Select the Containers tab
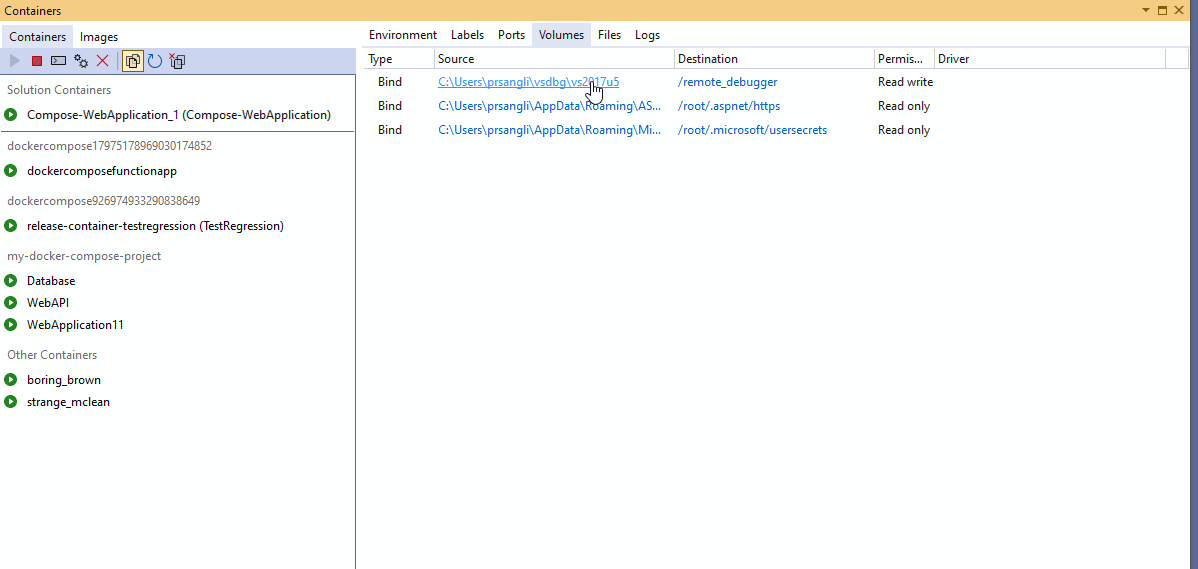 coord(37,37)
